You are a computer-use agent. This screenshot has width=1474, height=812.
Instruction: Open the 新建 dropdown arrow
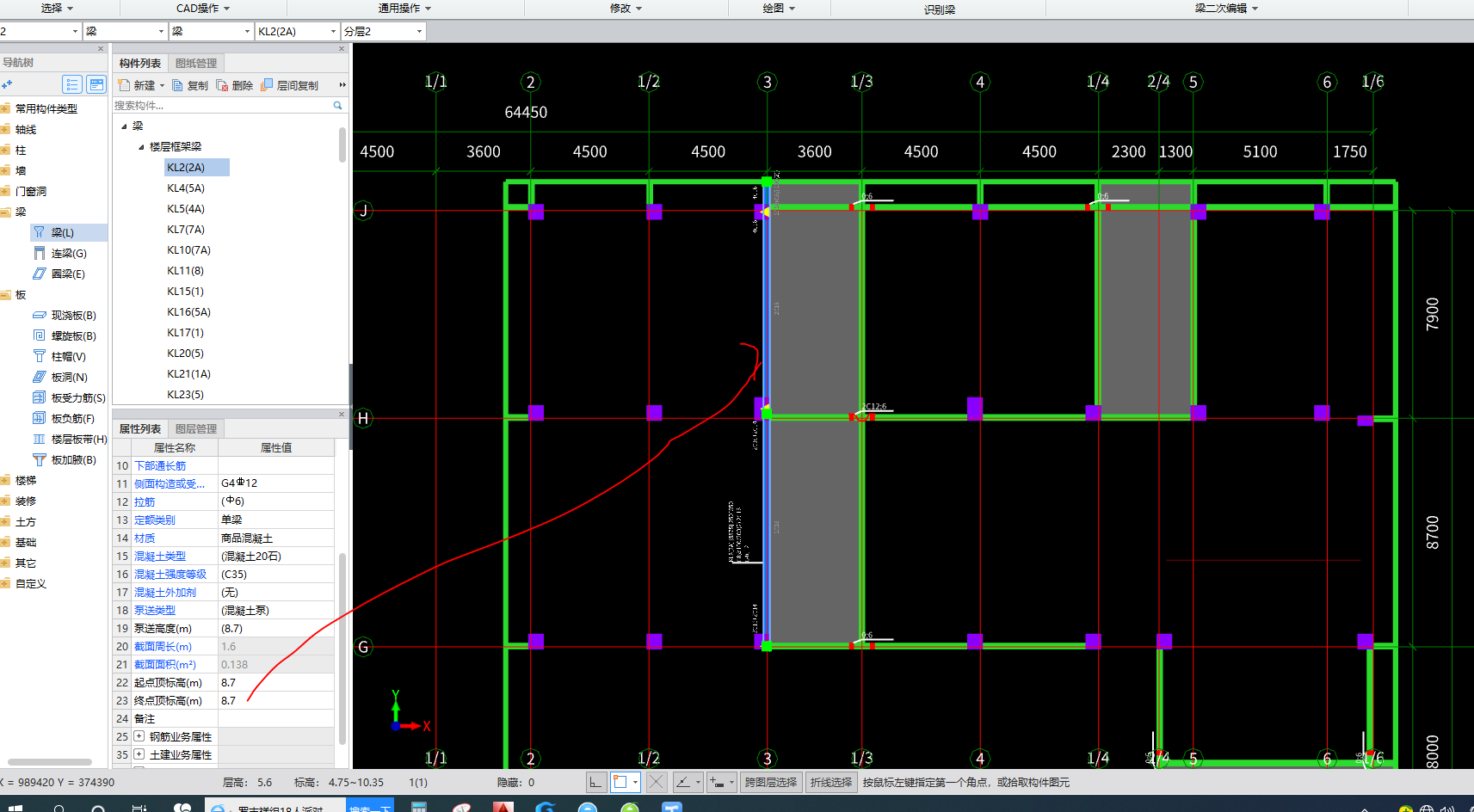pyautogui.click(x=162, y=86)
